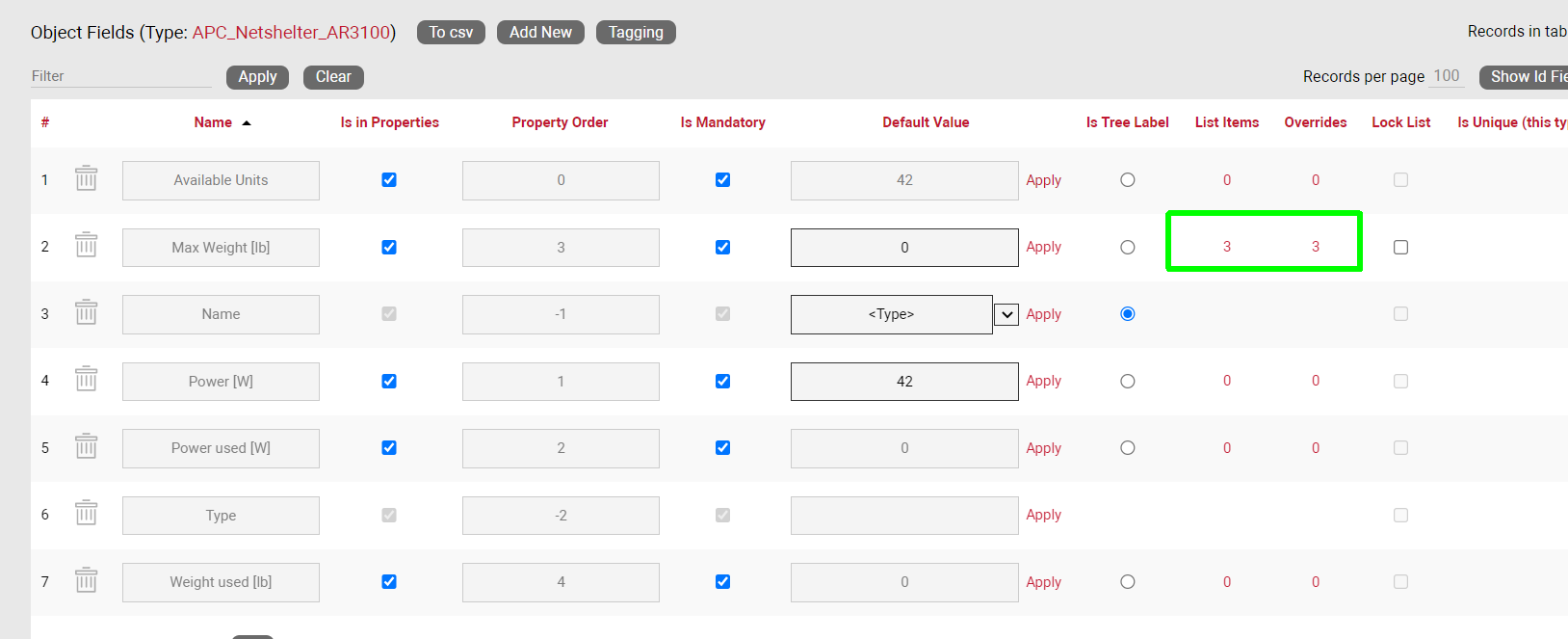Delete the Max Weight [lb] field row
Viewport: 1568px width, 639px height.
click(86, 246)
